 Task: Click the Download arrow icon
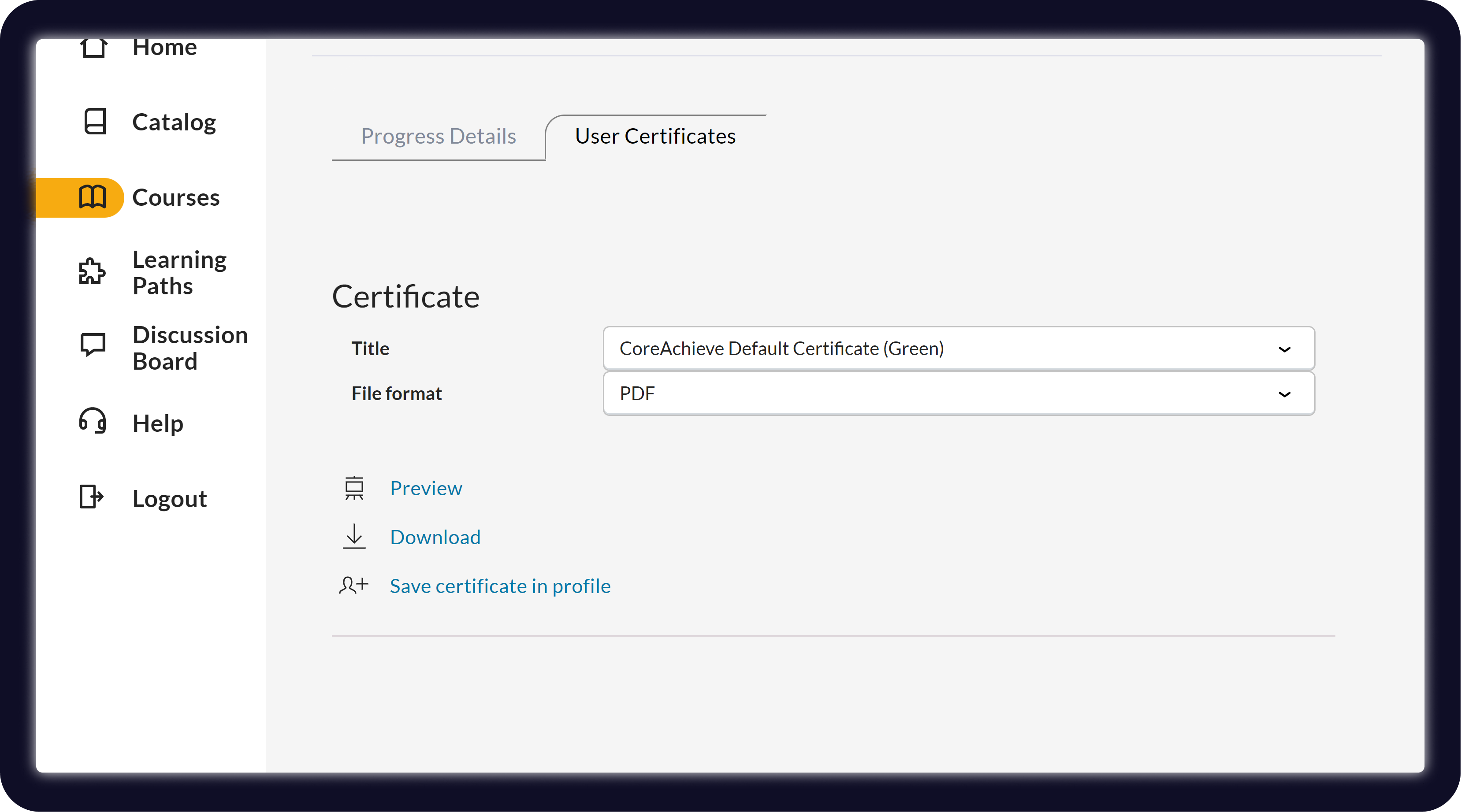pos(354,537)
